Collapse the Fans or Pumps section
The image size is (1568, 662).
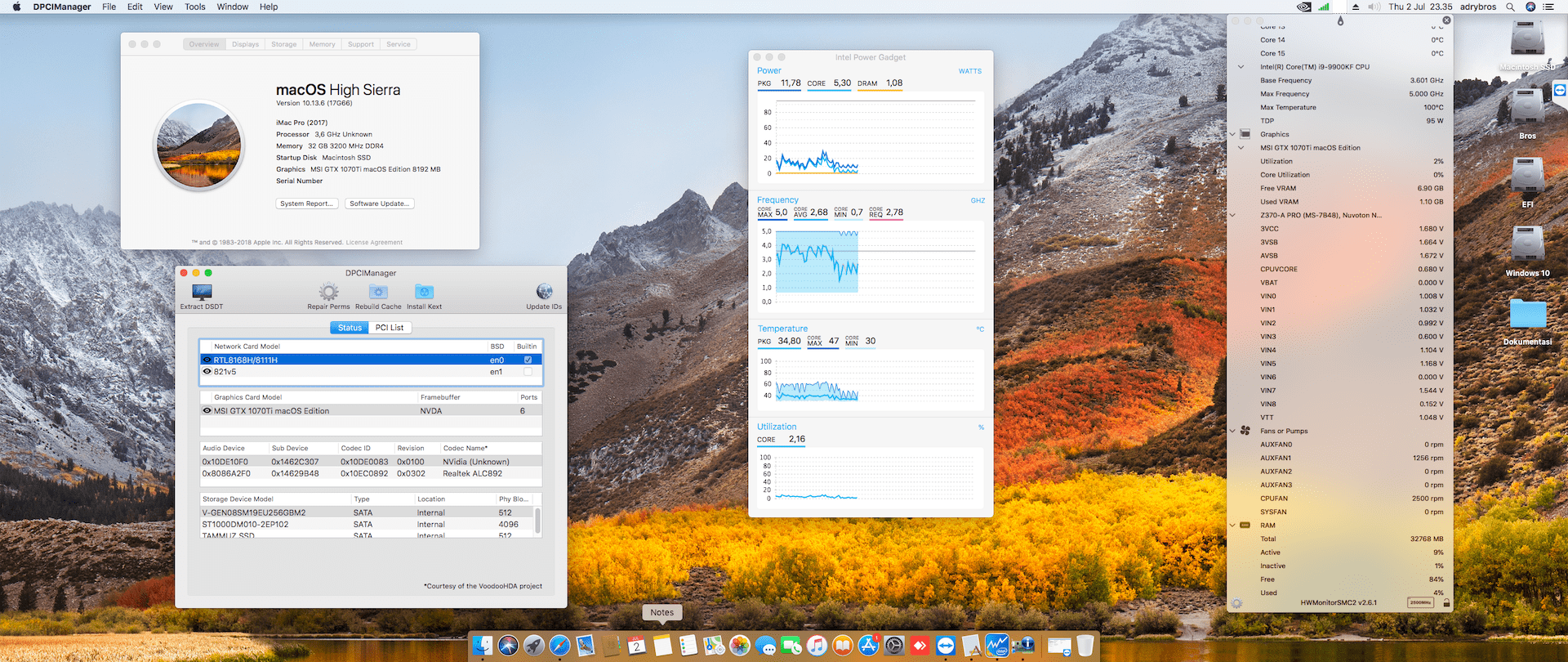pyautogui.click(x=1232, y=431)
